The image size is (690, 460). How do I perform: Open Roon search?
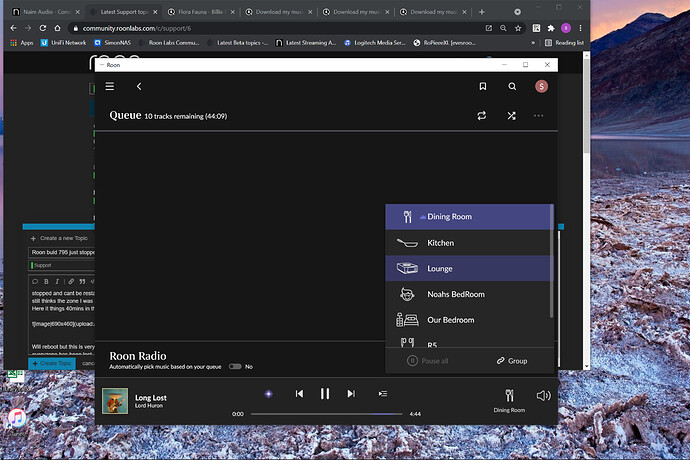(x=512, y=86)
